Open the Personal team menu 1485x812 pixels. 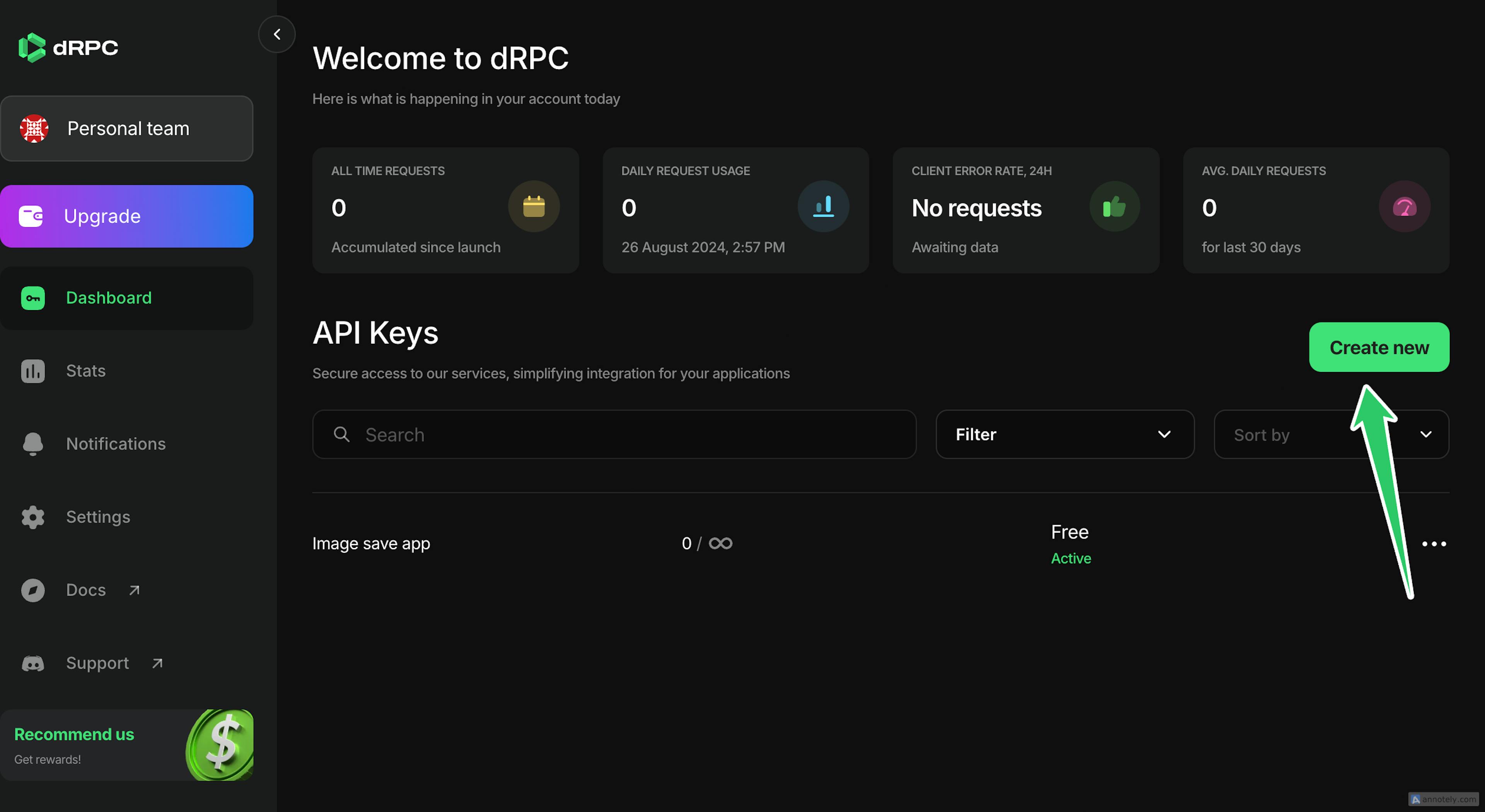click(127, 128)
